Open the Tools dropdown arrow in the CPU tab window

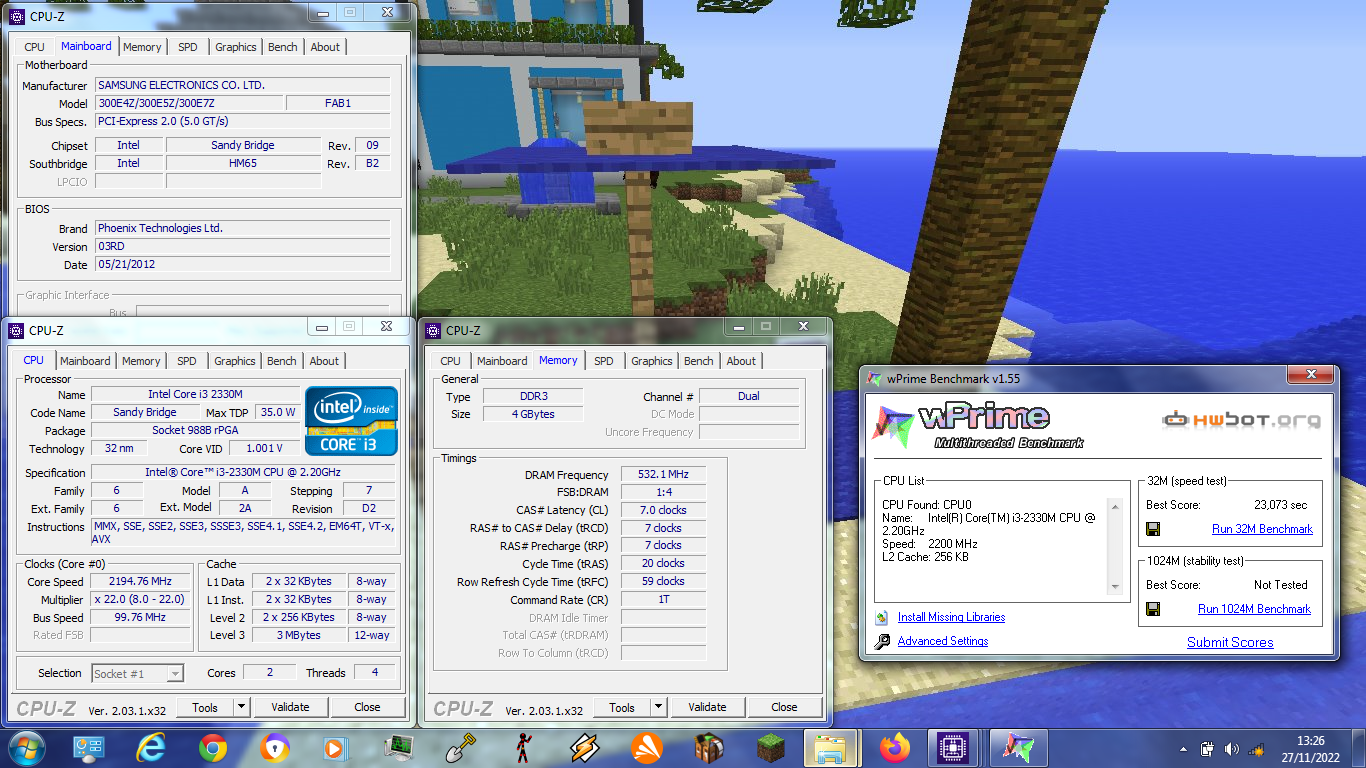(x=241, y=707)
